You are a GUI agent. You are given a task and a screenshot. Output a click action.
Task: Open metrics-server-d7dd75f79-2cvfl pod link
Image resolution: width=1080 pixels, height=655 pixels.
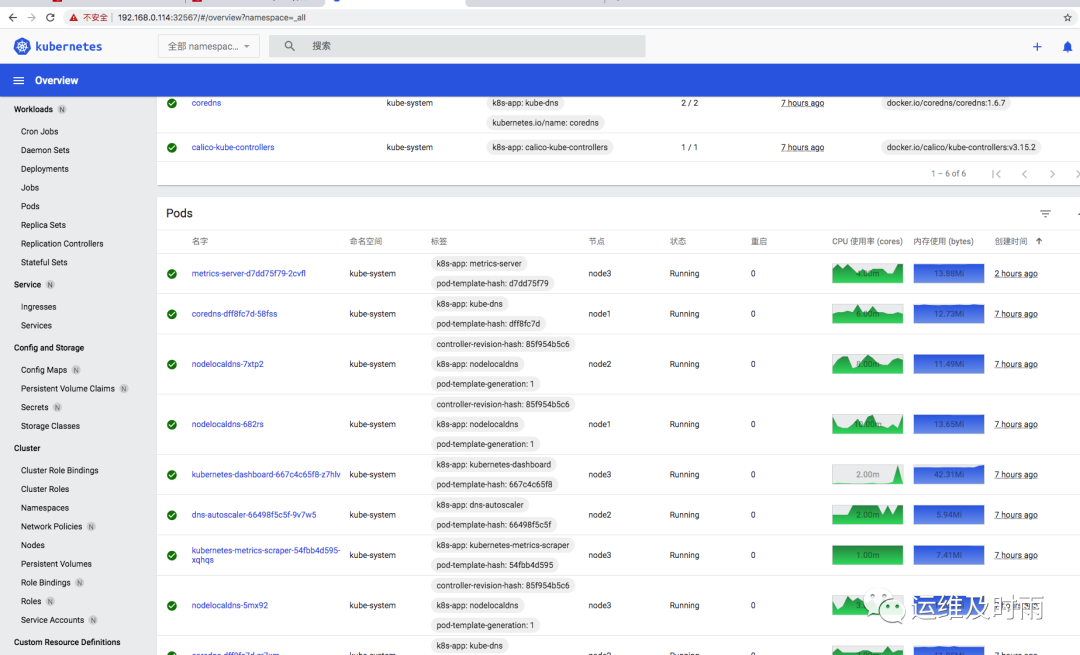(249, 273)
